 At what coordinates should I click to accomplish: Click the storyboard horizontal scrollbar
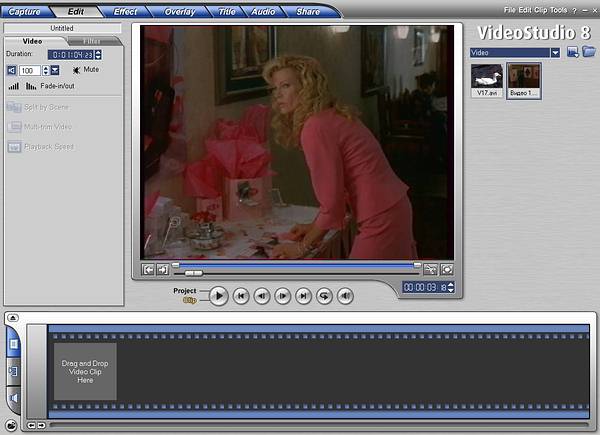click(319, 424)
